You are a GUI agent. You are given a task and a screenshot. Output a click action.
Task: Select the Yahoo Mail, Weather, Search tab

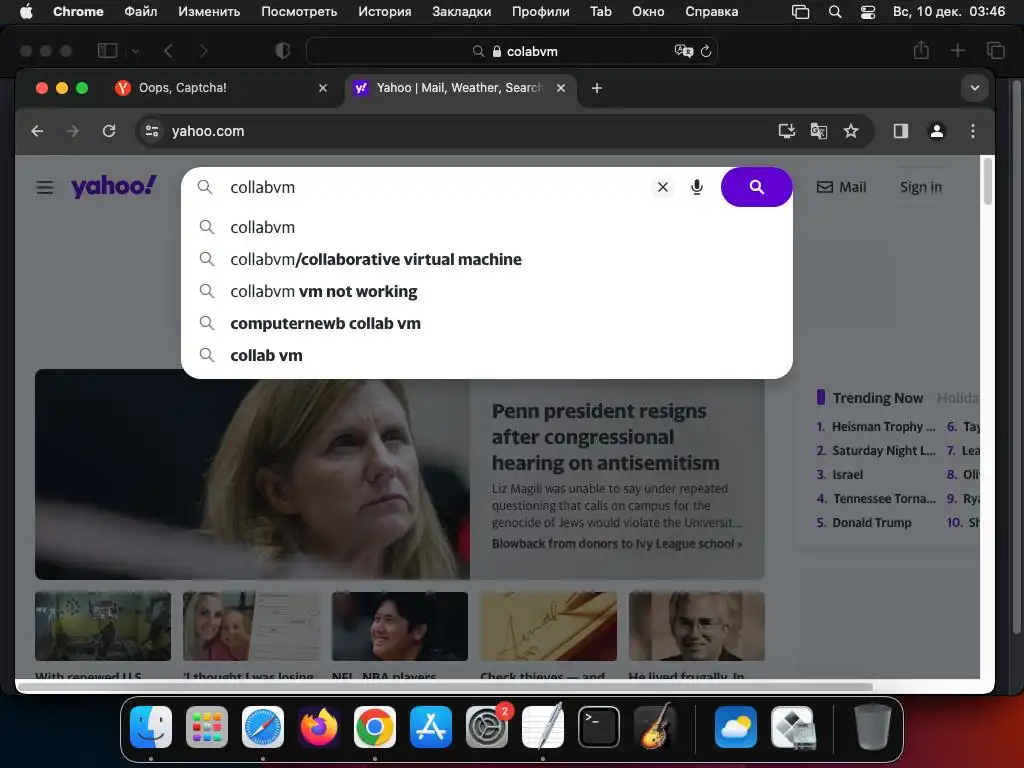click(x=460, y=88)
